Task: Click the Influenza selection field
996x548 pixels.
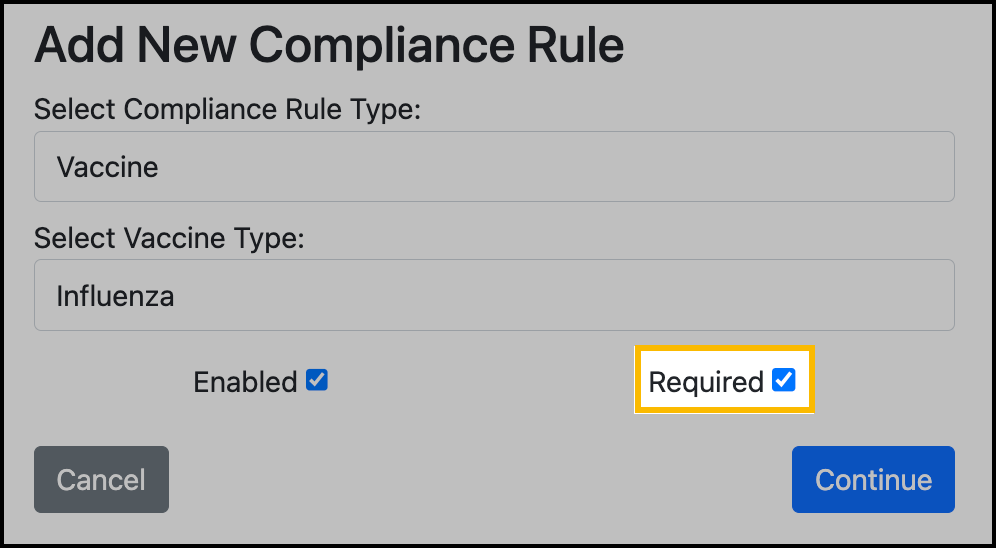Action: pyautogui.click(x=494, y=296)
